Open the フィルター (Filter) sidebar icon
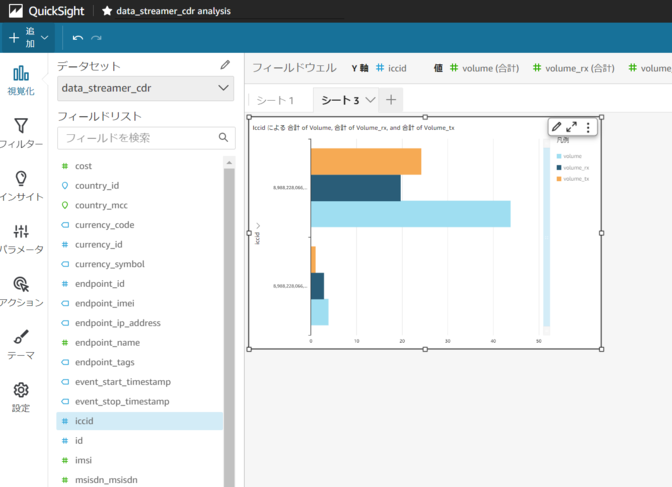672x487 pixels. tap(21, 128)
